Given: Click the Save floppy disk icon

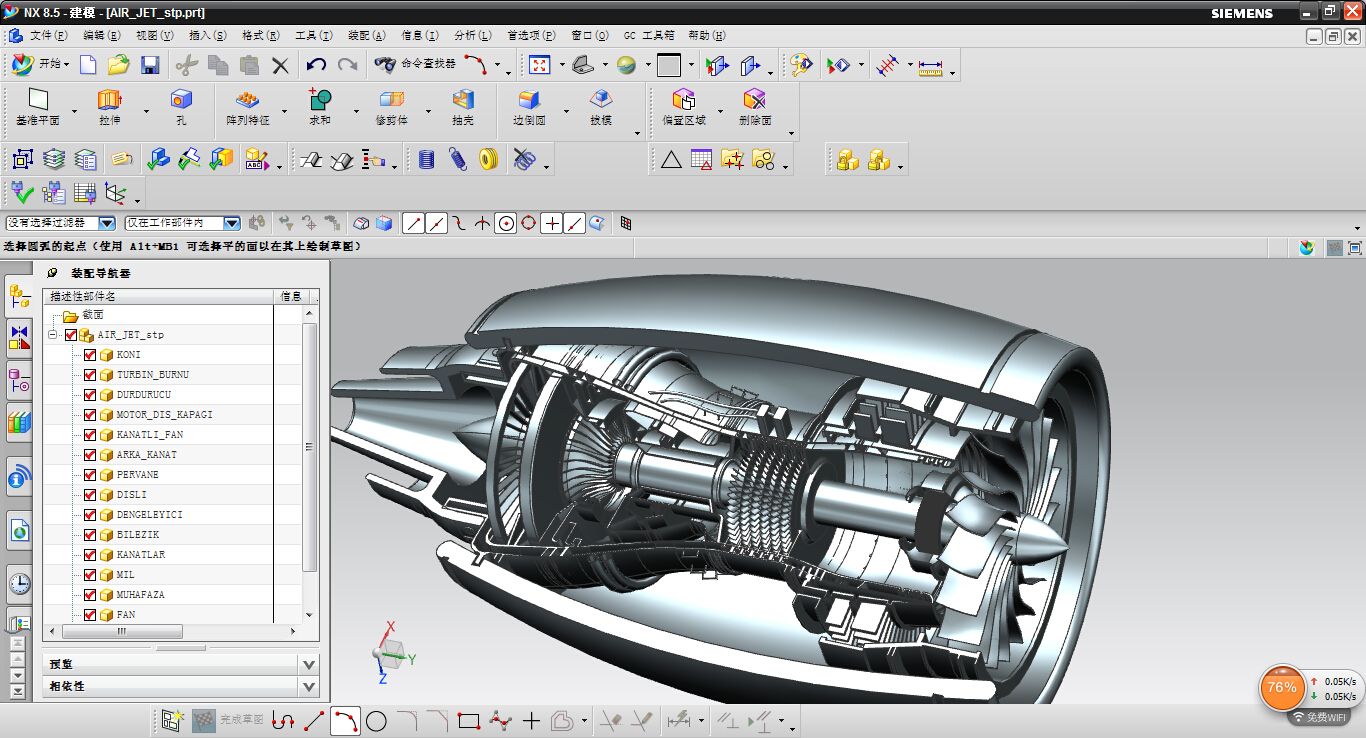Looking at the screenshot, I should (x=150, y=65).
